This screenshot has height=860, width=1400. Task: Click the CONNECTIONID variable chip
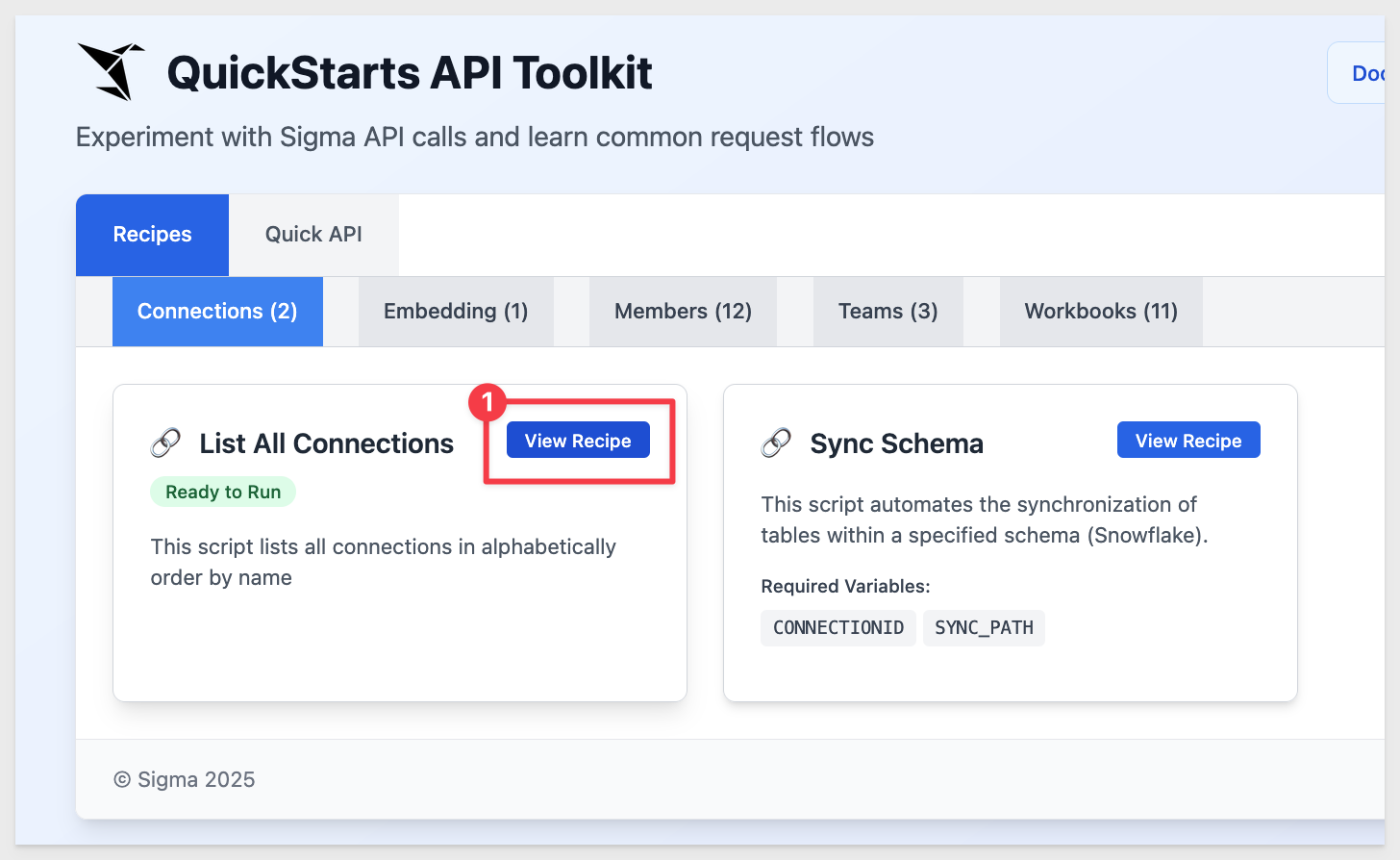838,628
